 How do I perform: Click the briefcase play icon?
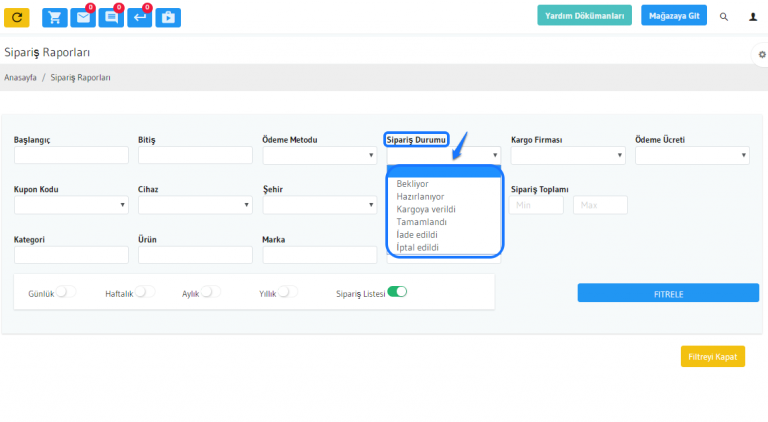click(168, 17)
